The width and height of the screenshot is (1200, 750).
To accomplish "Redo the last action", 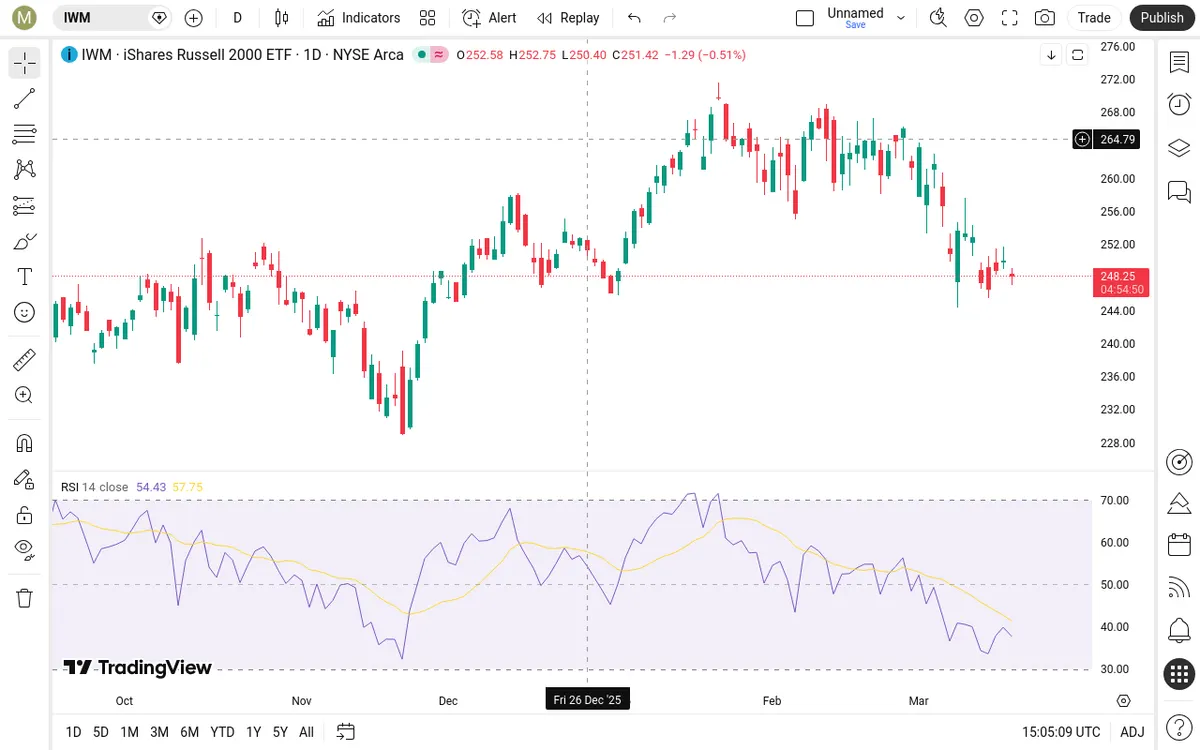I will 670,18.
